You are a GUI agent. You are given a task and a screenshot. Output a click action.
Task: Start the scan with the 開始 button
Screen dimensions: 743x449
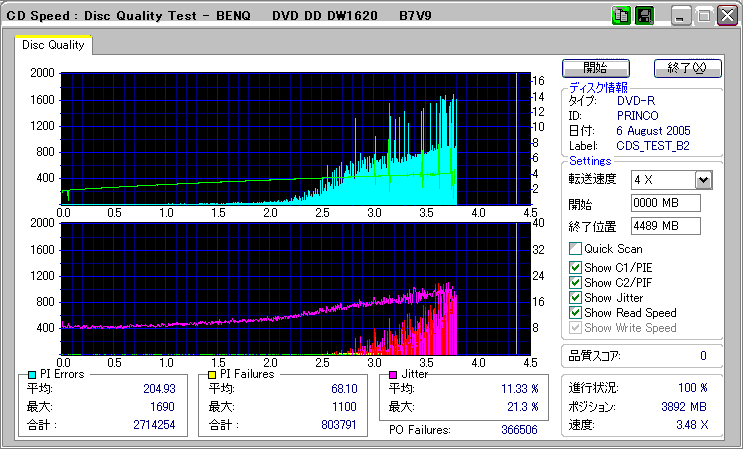[x=596, y=68]
